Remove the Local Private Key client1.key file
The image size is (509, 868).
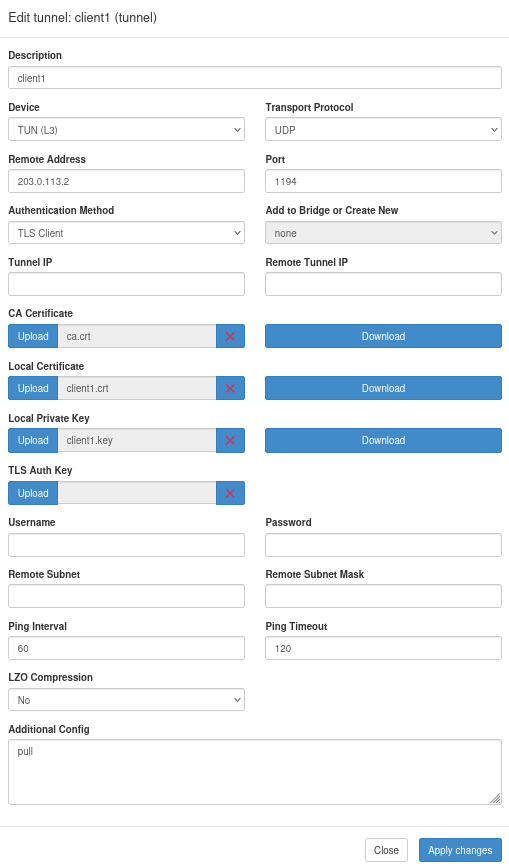click(230, 440)
